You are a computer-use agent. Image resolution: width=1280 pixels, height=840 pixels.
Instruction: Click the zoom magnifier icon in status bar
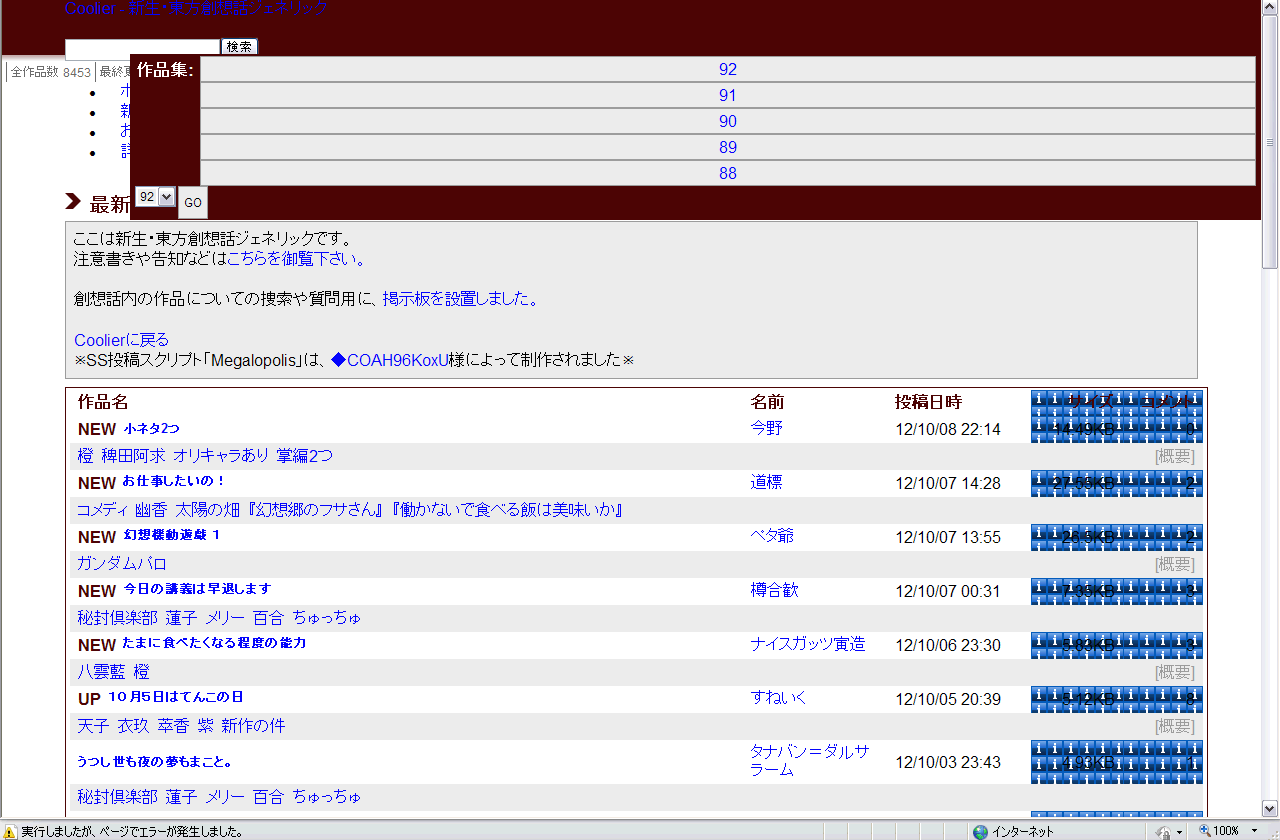click(x=1205, y=831)
